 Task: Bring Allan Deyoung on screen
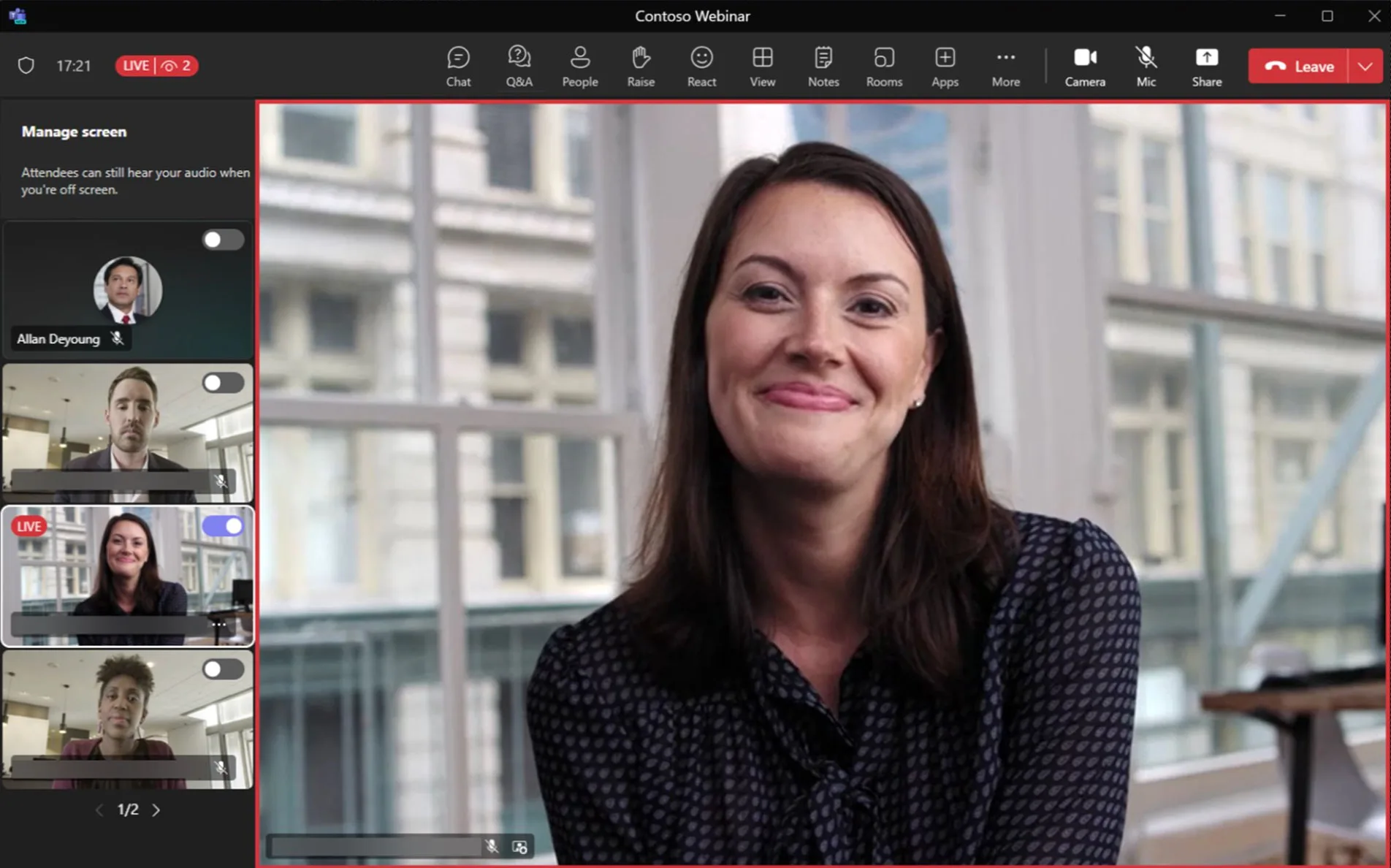point(223,240)
